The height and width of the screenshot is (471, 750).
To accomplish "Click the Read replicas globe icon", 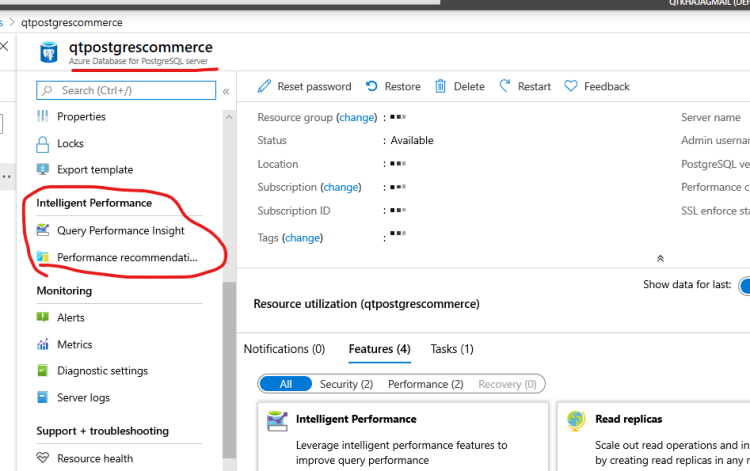I will pos(576,421).
